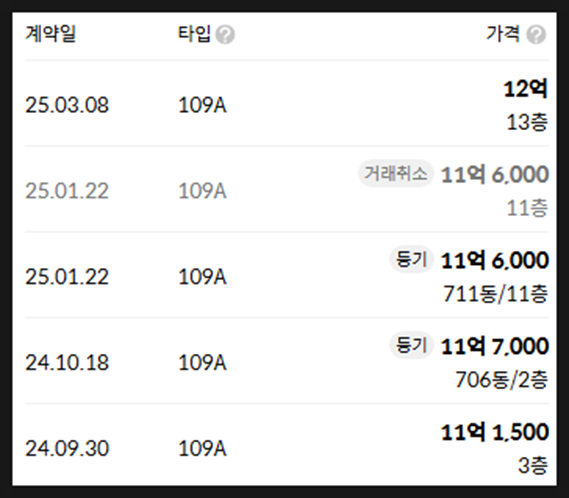The height and width of the screenshot is (498, 569).
Task: Select the 24.09.30 contract date
Action: (x=67, y=448)
